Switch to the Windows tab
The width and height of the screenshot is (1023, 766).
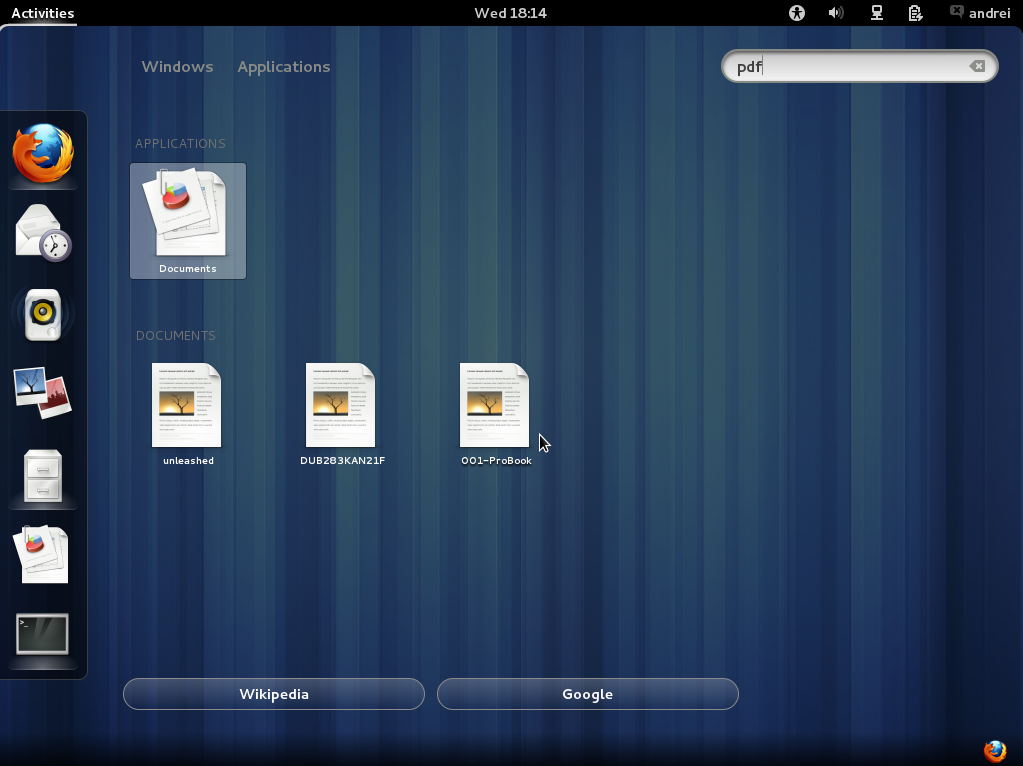click(177, 66)
